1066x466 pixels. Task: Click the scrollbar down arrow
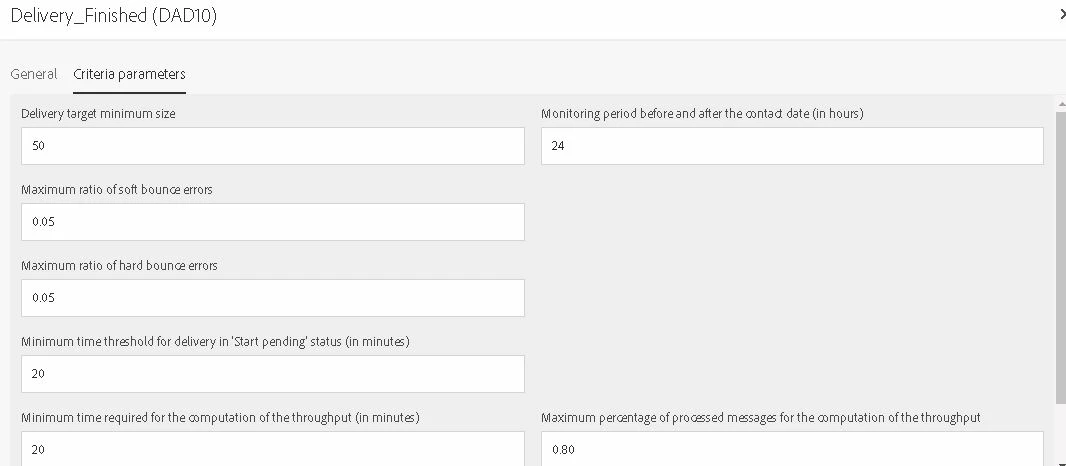[1060, 461]
